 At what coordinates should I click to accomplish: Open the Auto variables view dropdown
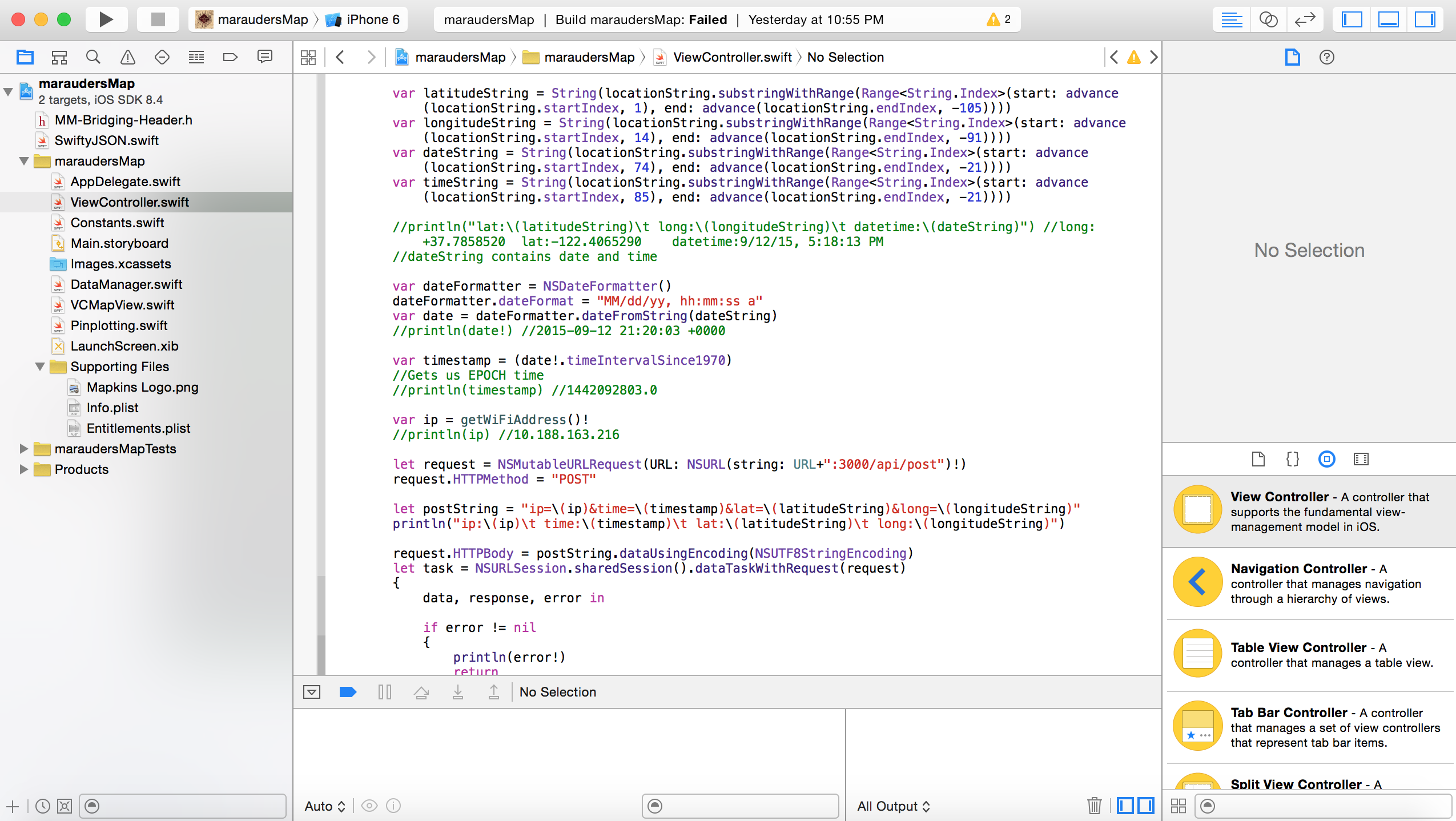pyautogui.click(x=324, y=806)
